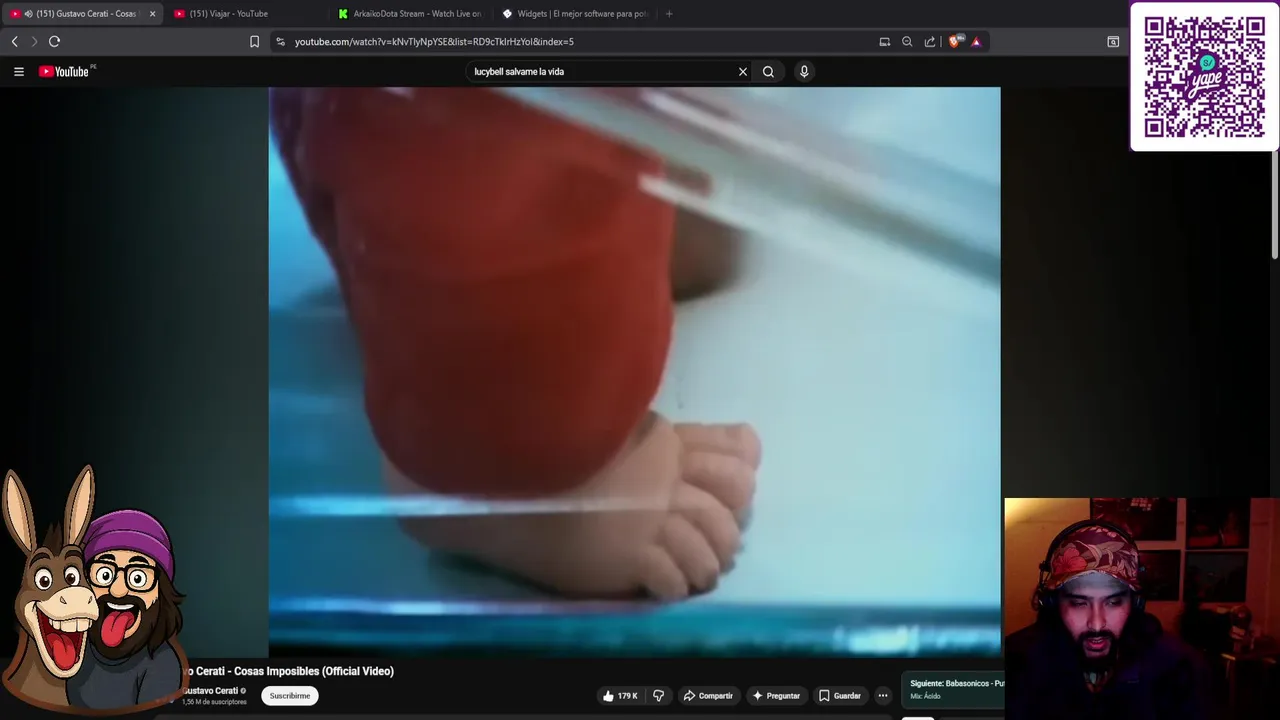Open the Brave Shields lion icon
This screenshot has height=720, width=1280.
[x=954, y=42]
